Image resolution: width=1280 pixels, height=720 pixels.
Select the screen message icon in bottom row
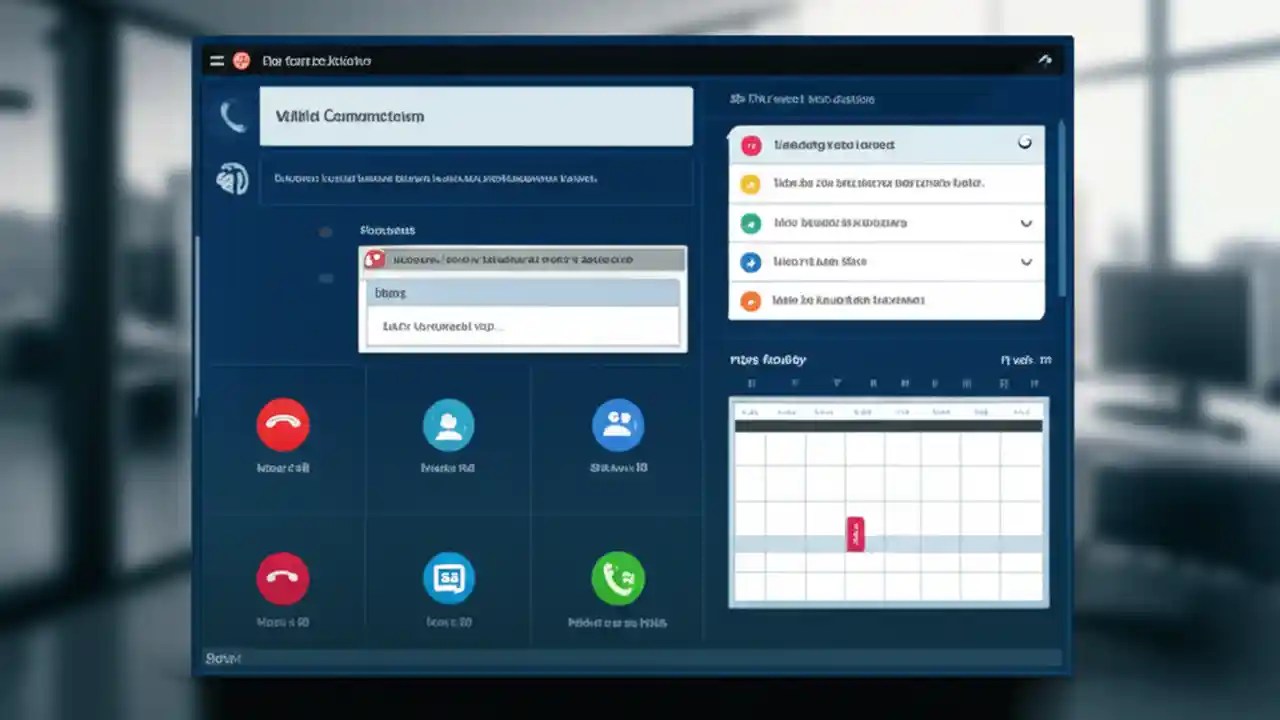pyautogui.click(x=448, y=578)
